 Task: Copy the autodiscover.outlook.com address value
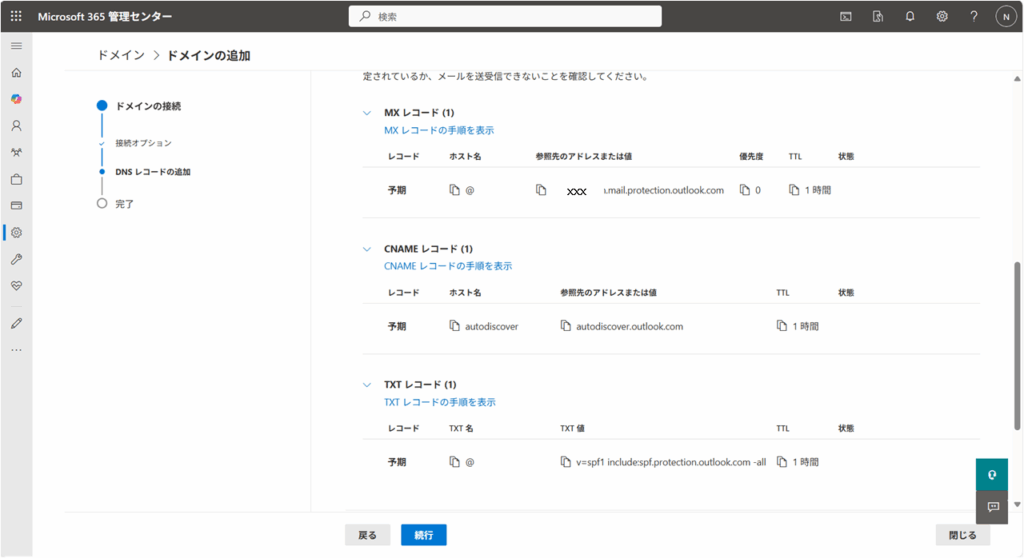(566, 326)
